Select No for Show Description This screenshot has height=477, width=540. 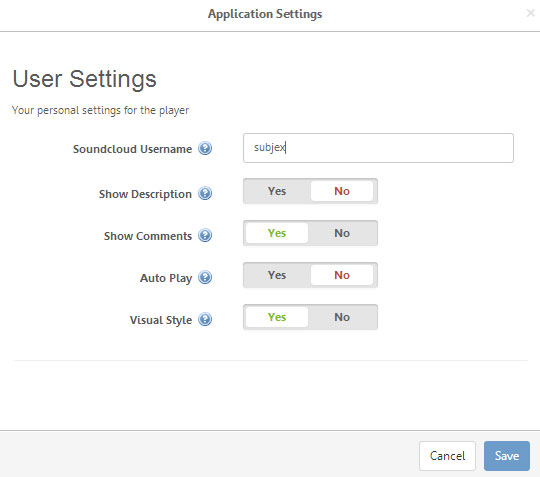tap(342, 191)
